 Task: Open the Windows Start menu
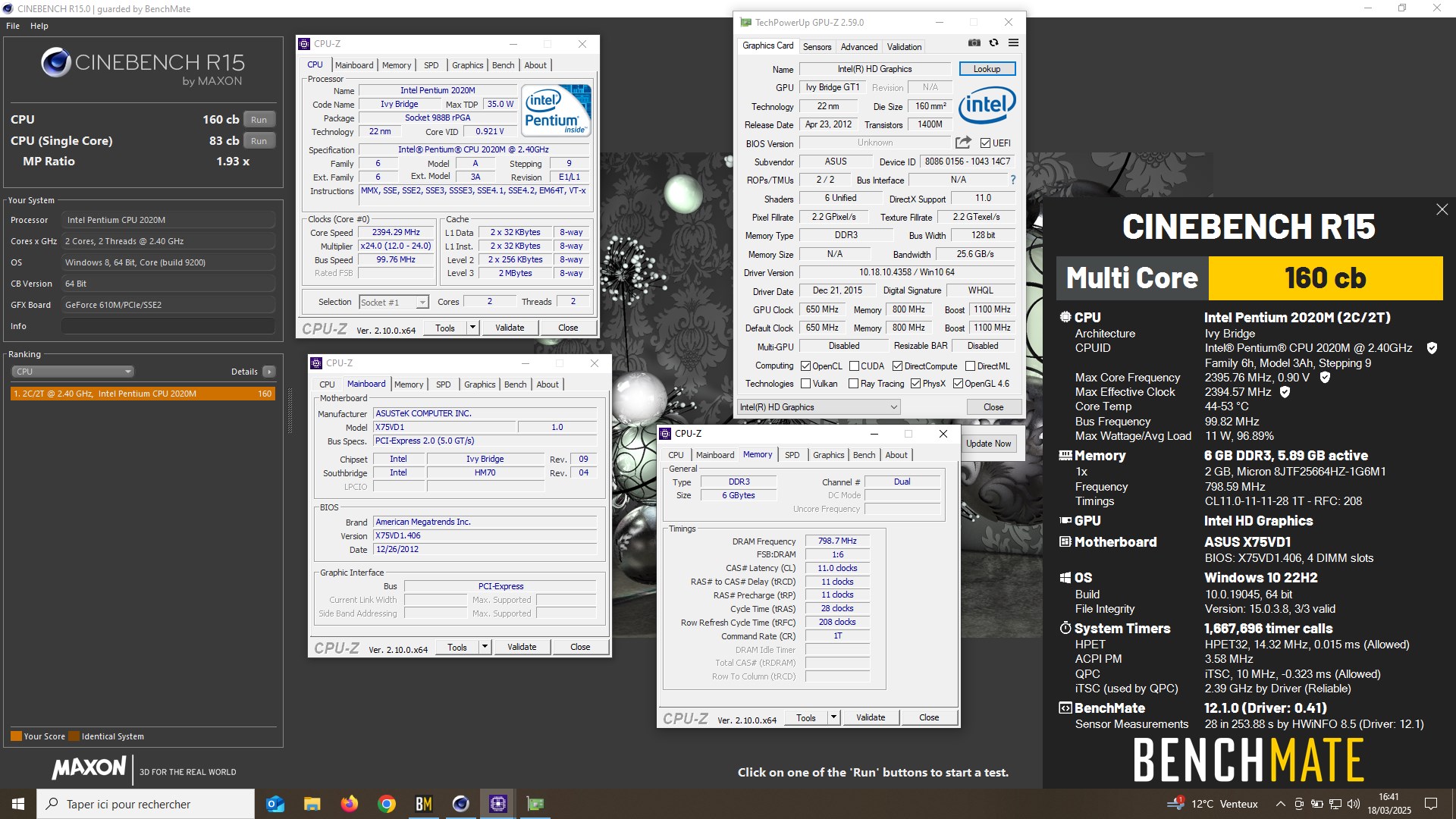point(18,804)
